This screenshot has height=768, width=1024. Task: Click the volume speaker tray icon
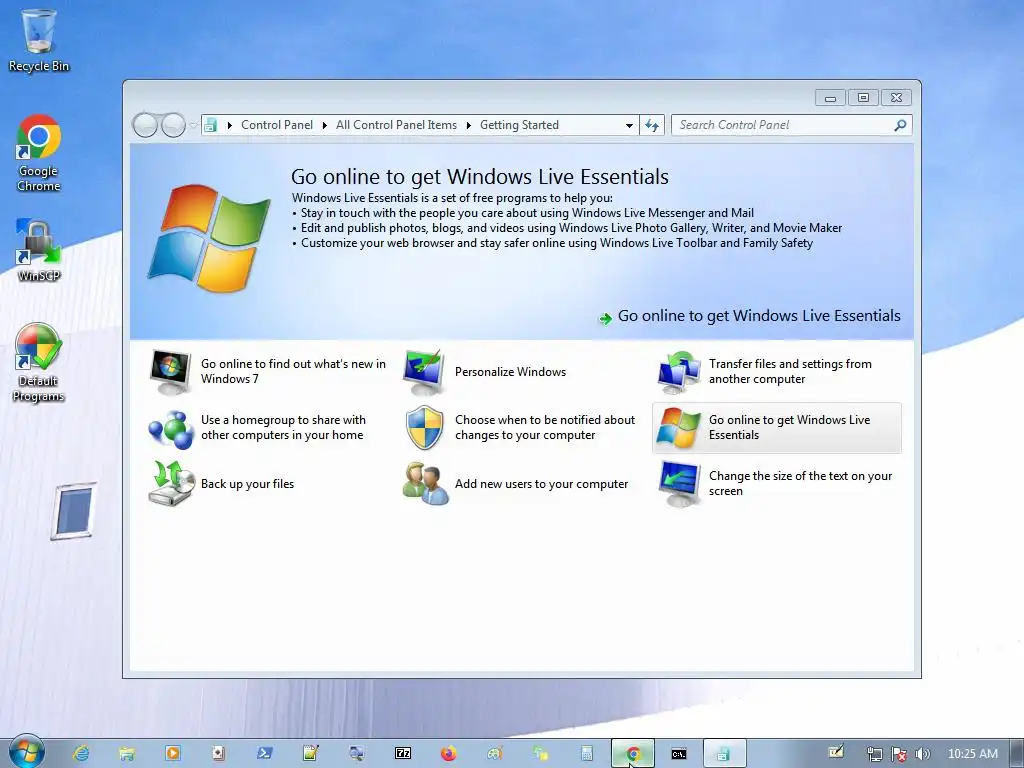click(x=922, y=754)
